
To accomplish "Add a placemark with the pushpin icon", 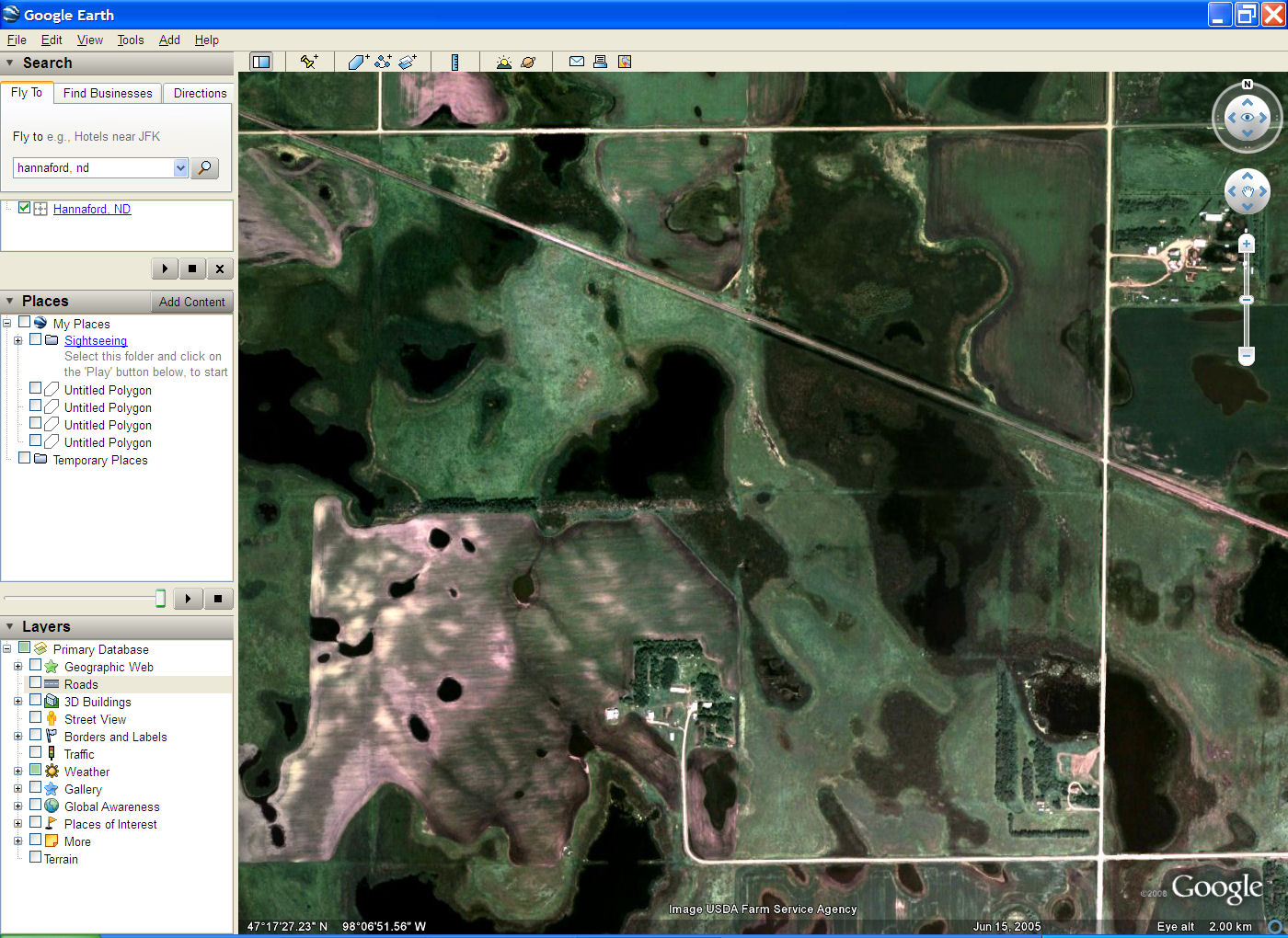I will click(309, 62).
